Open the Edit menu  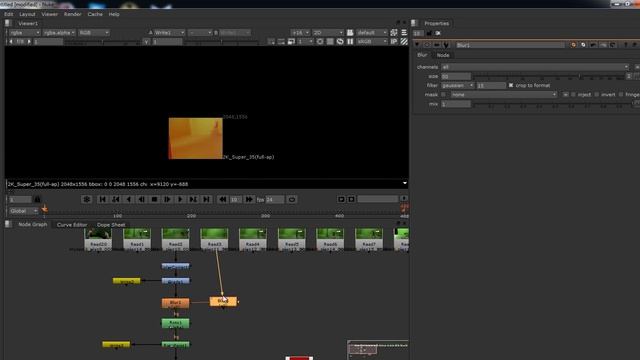pyautogui.click(x=9, y=14)
